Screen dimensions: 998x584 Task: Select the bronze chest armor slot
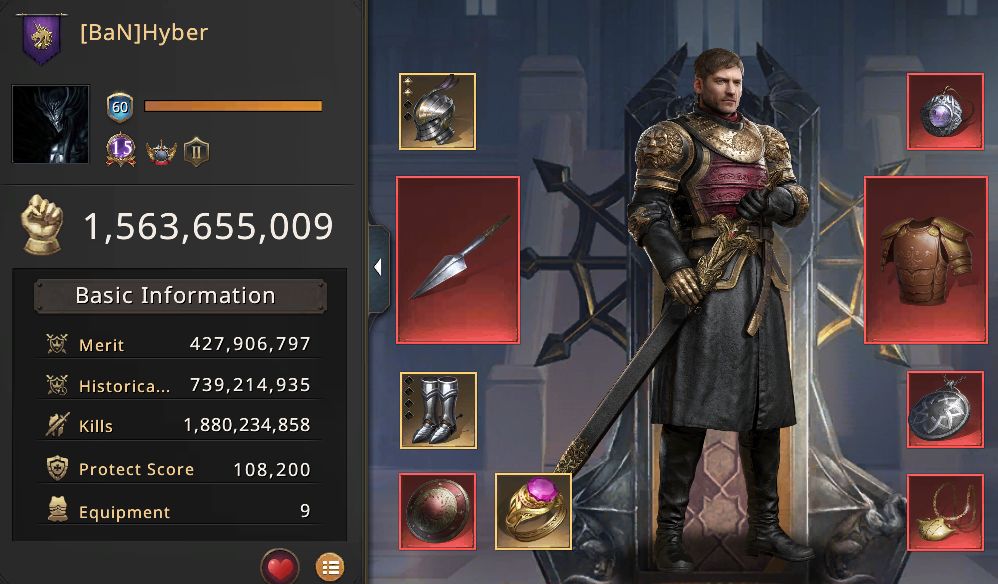(x=926, y=260)
